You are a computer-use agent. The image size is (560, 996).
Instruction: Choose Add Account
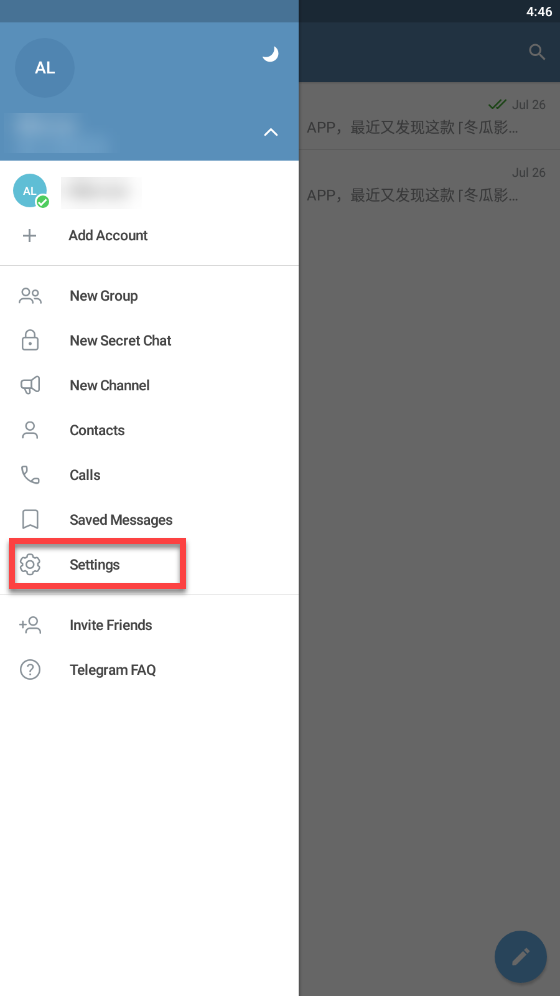(149, 236)
